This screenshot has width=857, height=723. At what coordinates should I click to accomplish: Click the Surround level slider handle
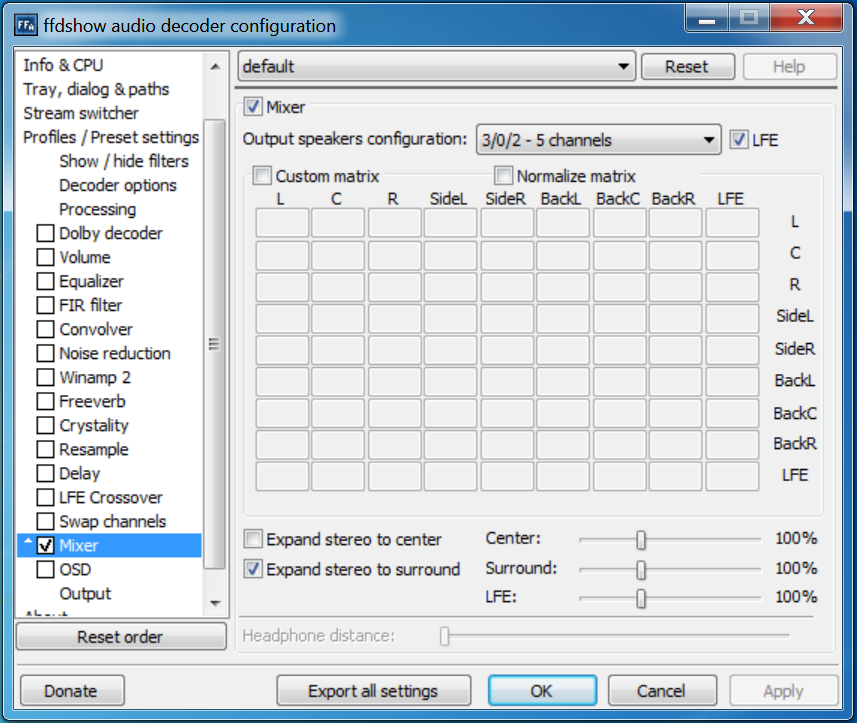click(641, 569)
